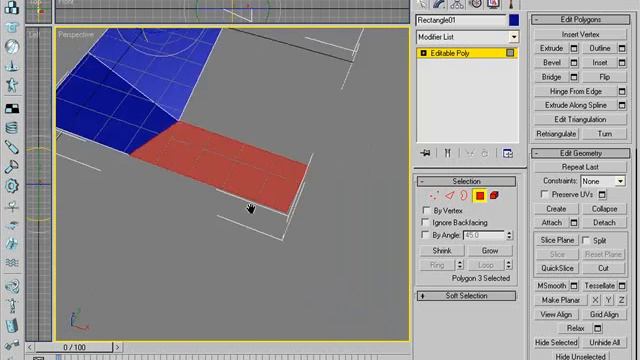The image size is (640, 360).
Task: Click Hinge From Edge button
Action: tap(576, 91)
